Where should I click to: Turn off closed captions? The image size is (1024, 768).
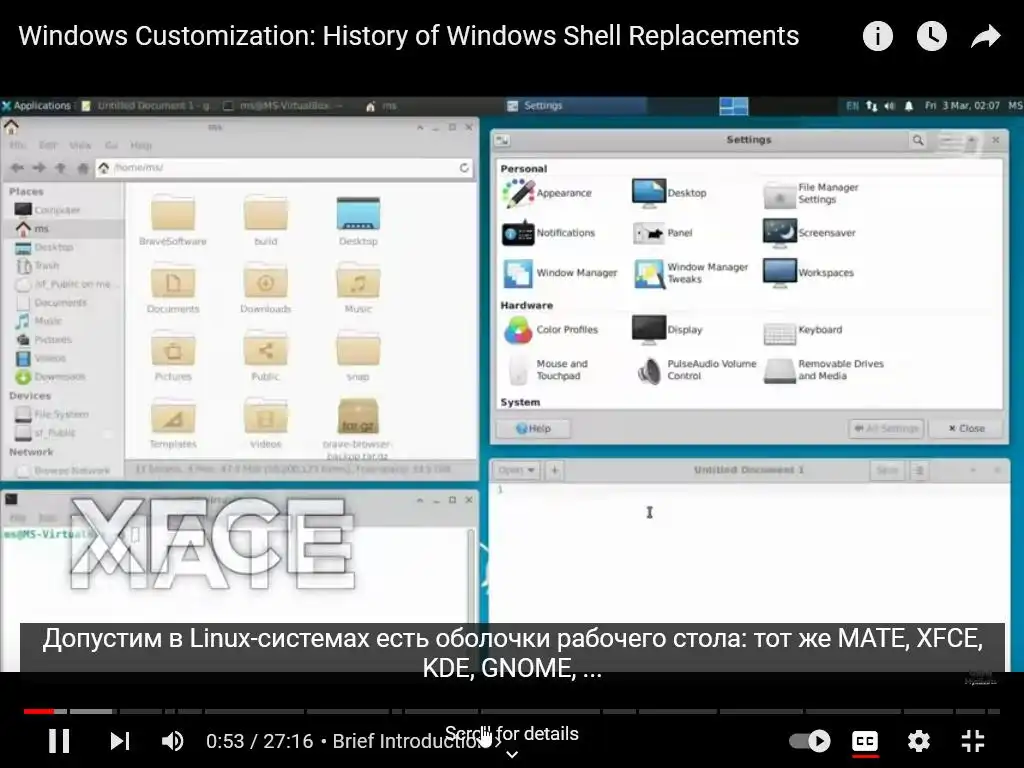(865, 741)
